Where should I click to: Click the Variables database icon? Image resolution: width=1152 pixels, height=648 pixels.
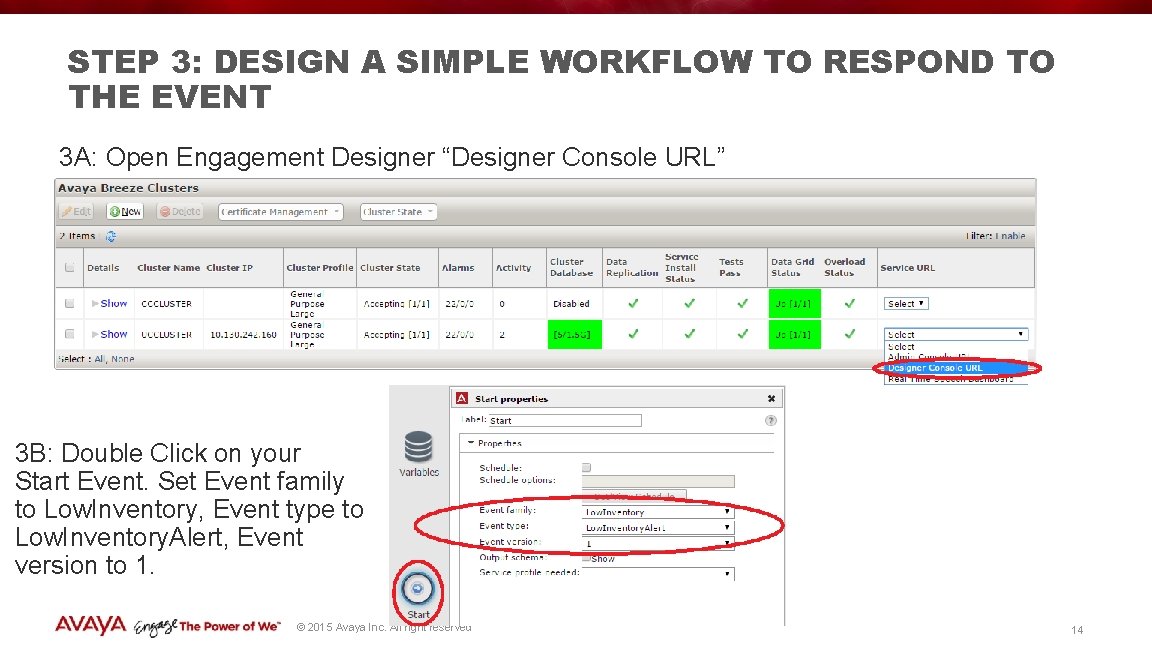pos(418,447)
